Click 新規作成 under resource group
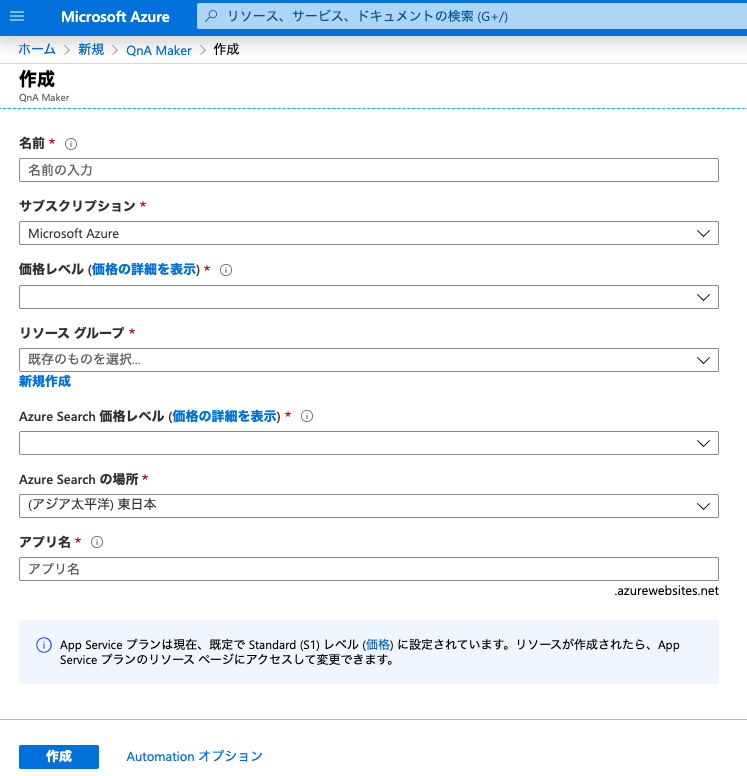This screenshot has width=747, height=776. [45, 381]
